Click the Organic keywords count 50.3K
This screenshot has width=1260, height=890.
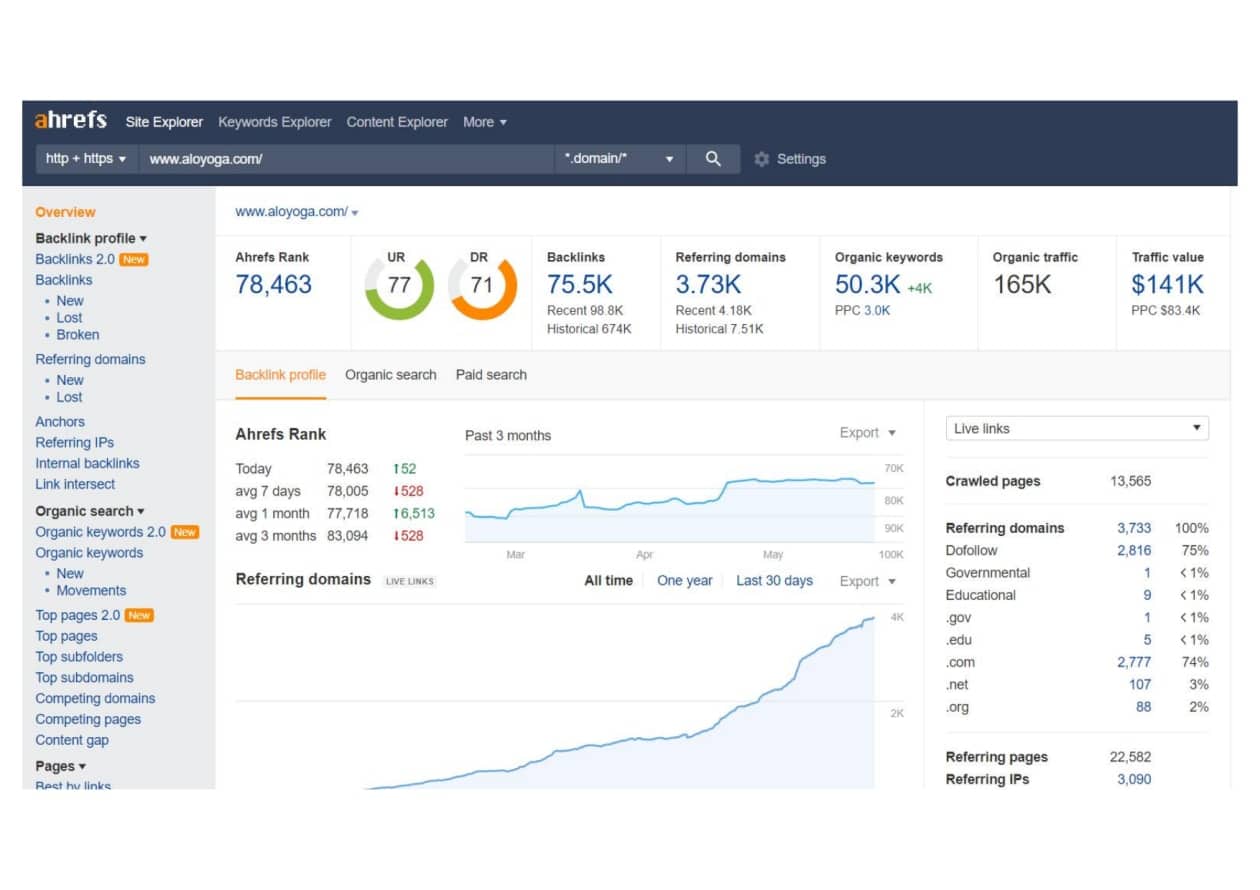point(868,285)
